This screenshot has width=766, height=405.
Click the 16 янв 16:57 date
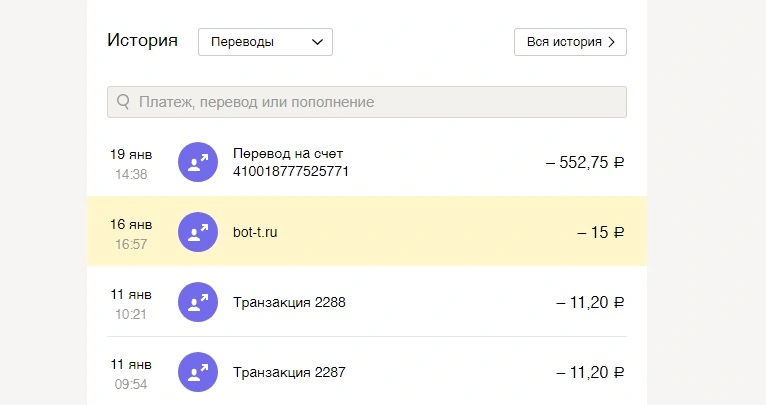[131, 234]
